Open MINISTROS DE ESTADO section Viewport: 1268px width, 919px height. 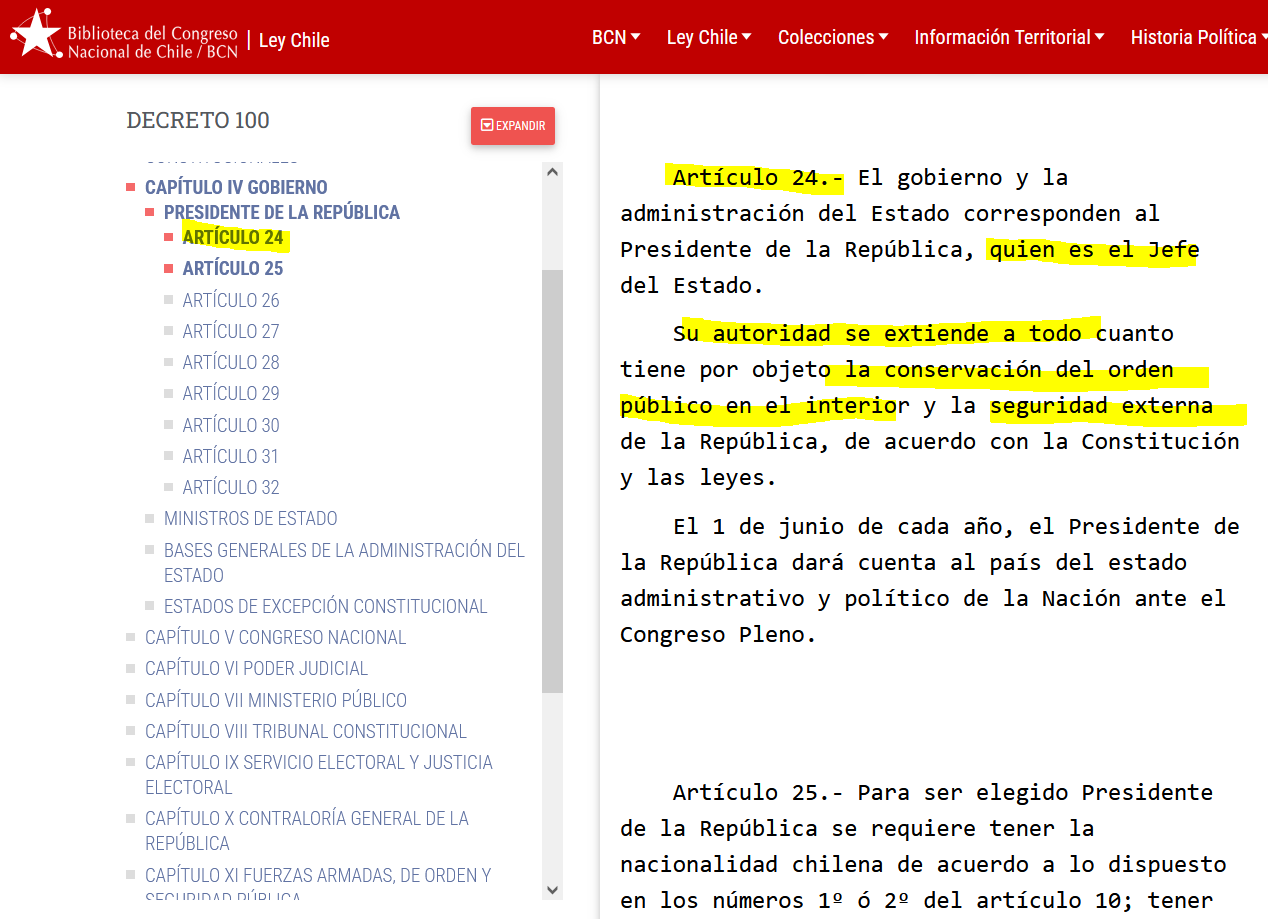[x=251, y=518]
